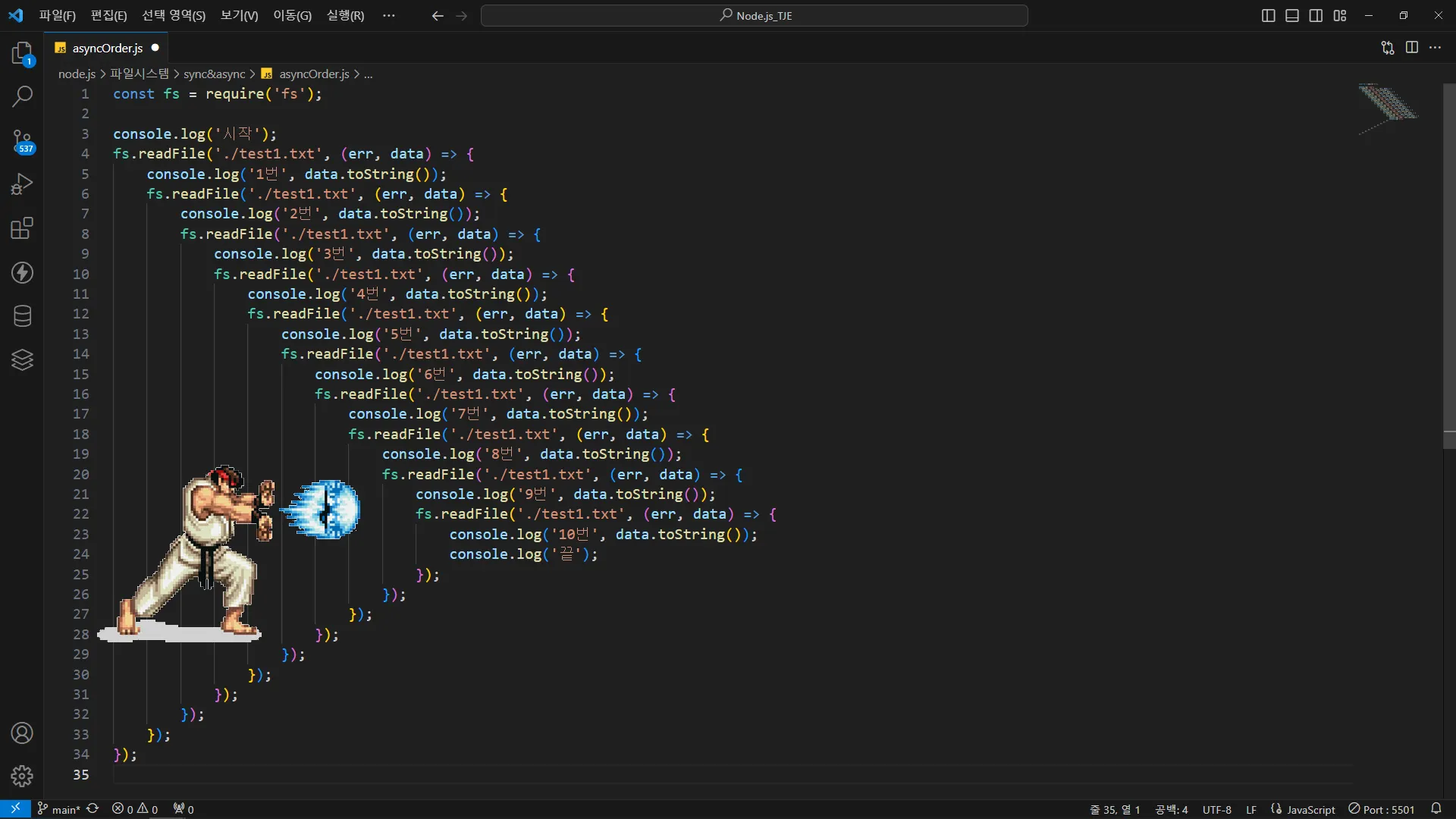Open the Extensions view

22,228
